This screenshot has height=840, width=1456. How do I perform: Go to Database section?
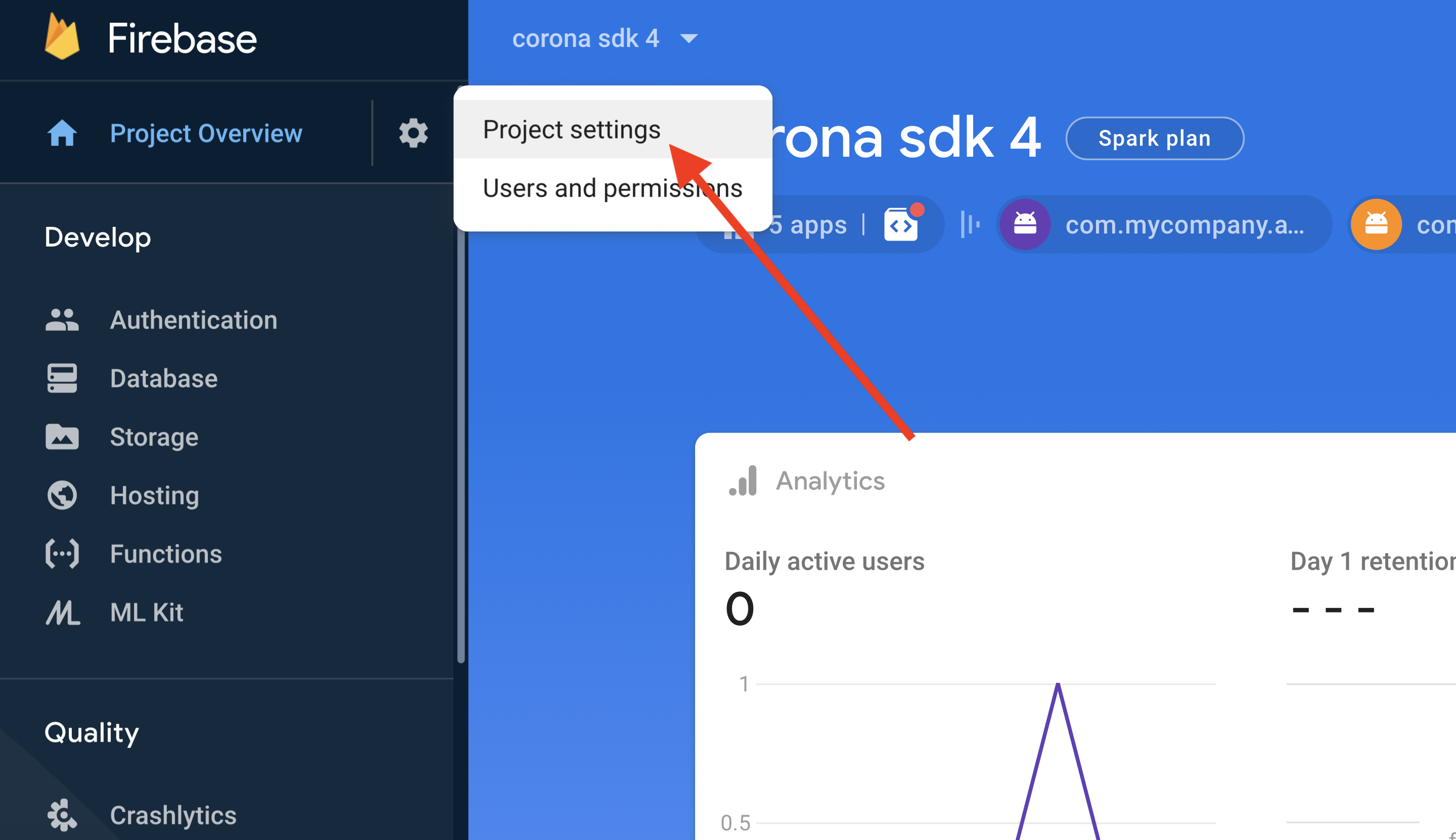pyautogui.click(x=164, y=379)
